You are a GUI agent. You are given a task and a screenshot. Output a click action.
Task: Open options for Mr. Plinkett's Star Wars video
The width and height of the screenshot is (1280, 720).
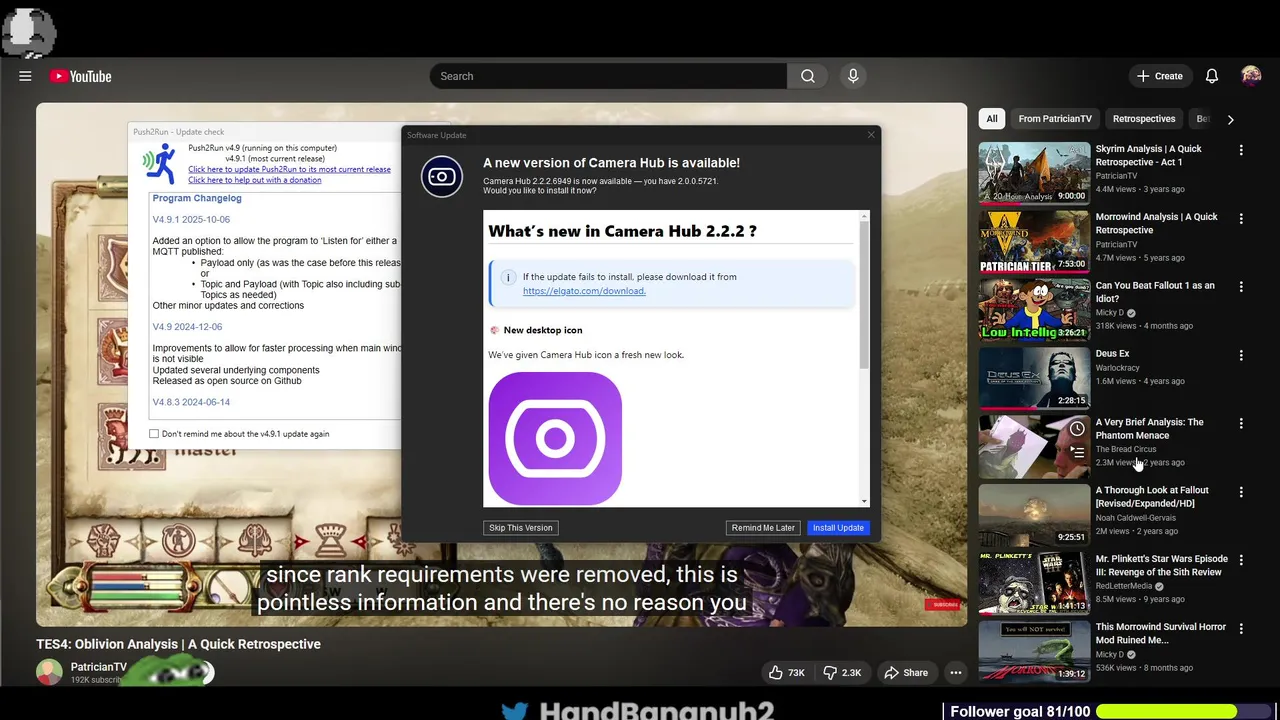point(1241,560)
